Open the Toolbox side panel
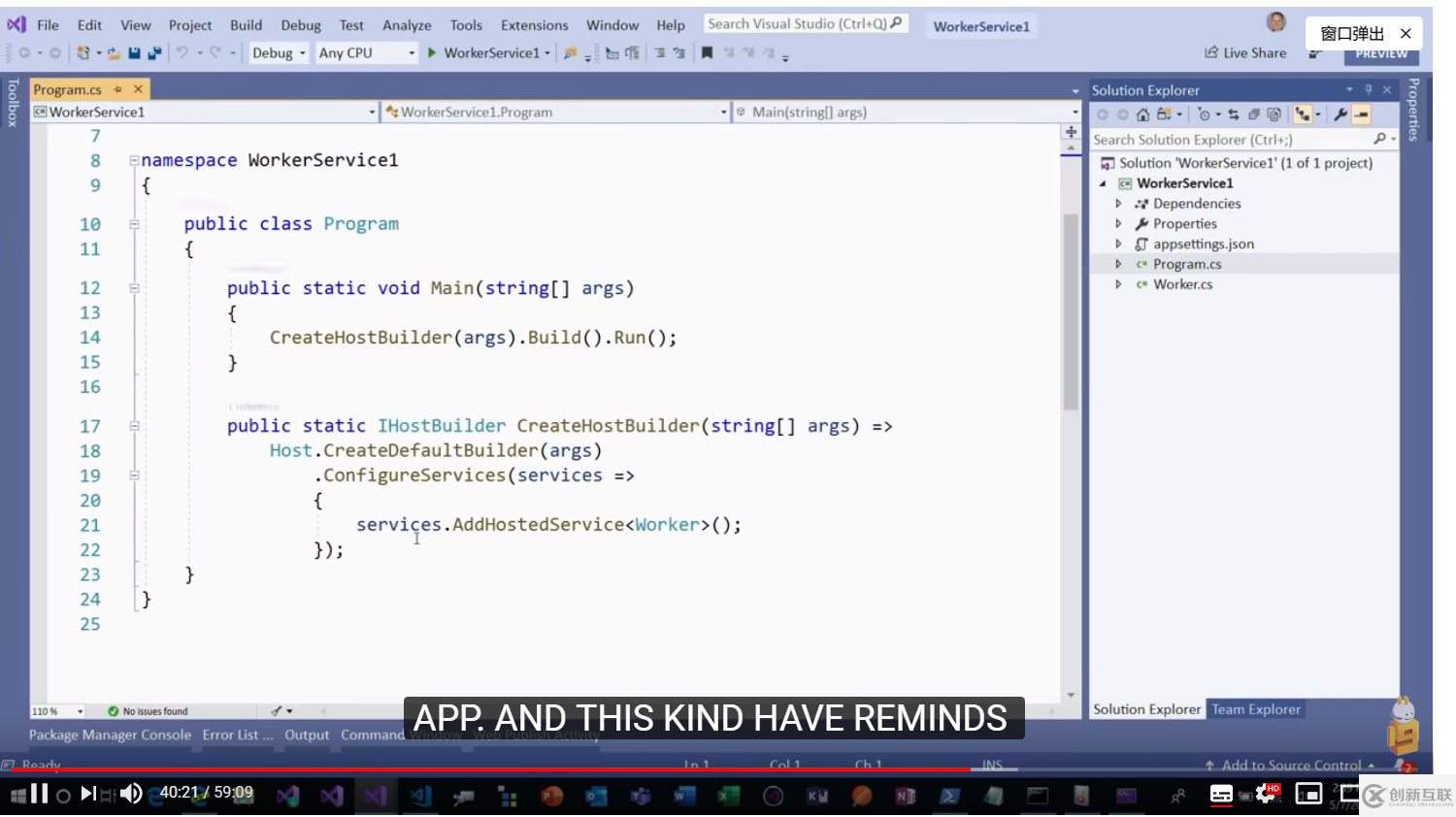Image resolution: width=1456 pixels, height=817 pixels. click(12, 103)
